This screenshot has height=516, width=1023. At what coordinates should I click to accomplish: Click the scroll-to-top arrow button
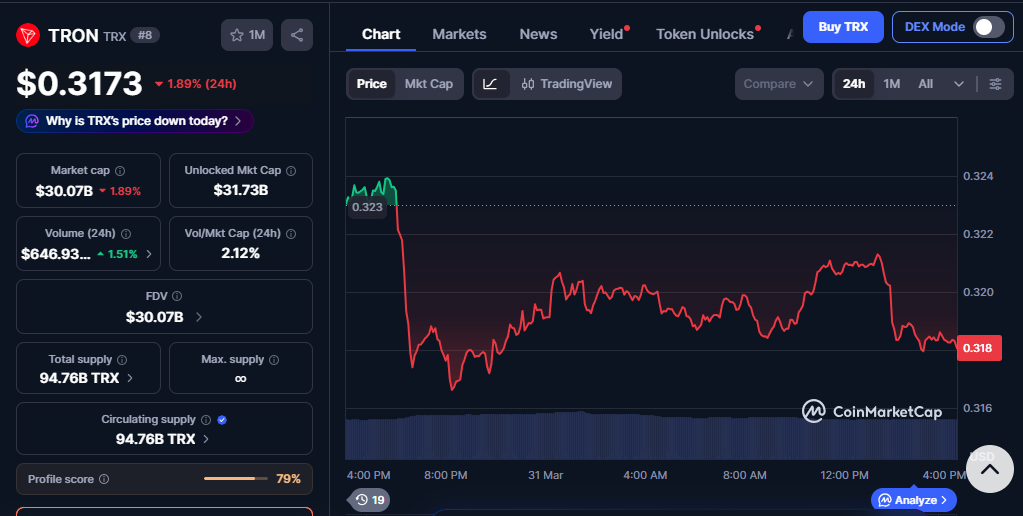pyautogui.click(x=989, y=470)
